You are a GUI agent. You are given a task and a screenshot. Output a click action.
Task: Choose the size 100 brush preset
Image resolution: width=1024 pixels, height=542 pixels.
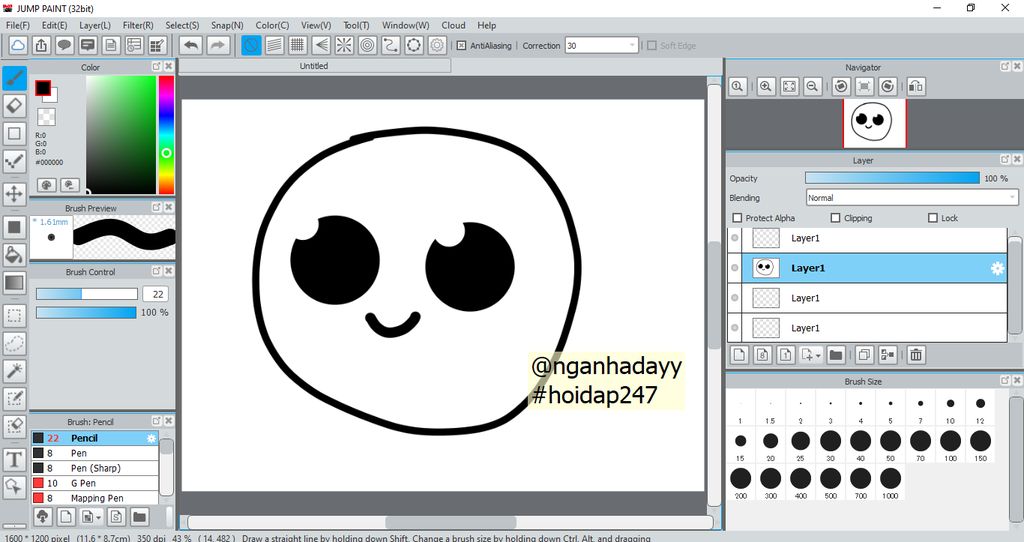click(x=950, y=441)
